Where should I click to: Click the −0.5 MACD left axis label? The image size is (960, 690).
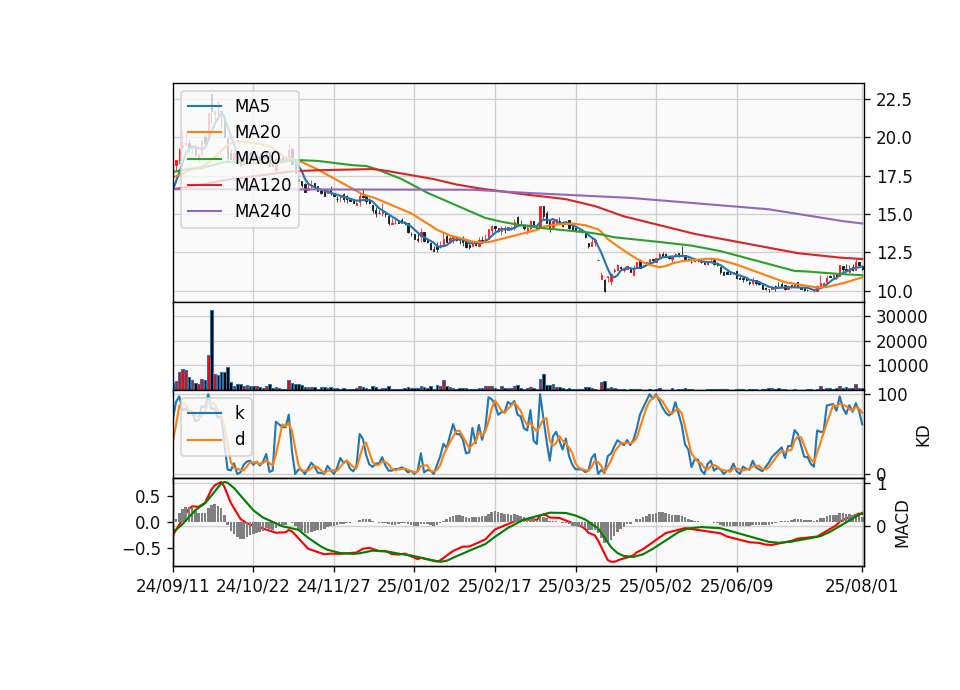141,549
